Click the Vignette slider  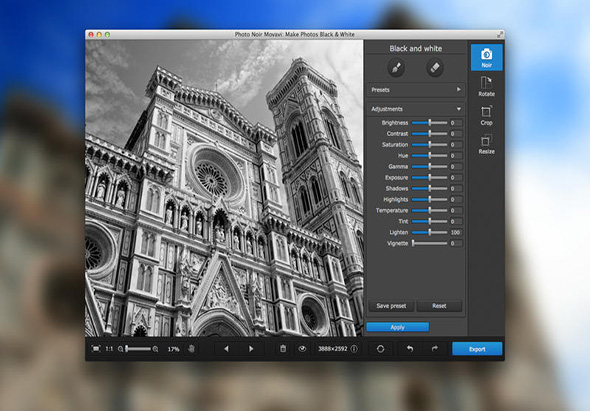(x=429, y=243)
